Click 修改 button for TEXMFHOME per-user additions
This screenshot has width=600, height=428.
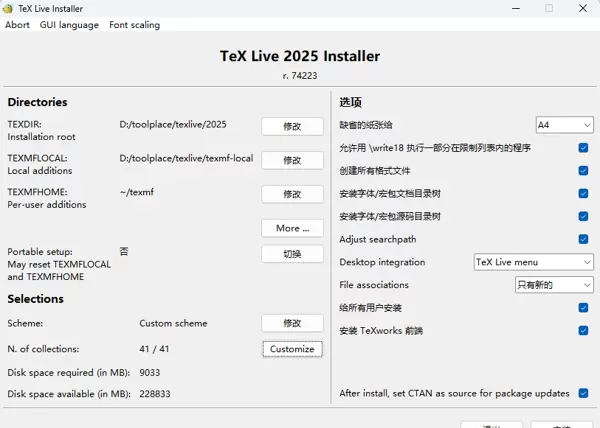click(x=291, y=194)
